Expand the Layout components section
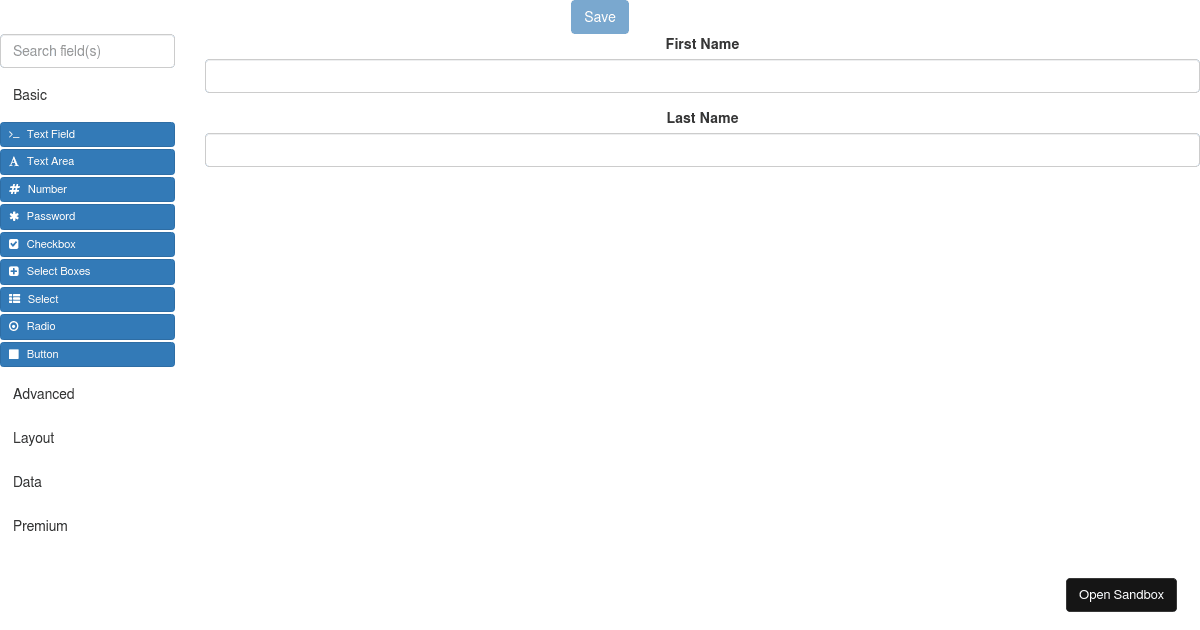 pyautogui.click(x=33, y=438)
